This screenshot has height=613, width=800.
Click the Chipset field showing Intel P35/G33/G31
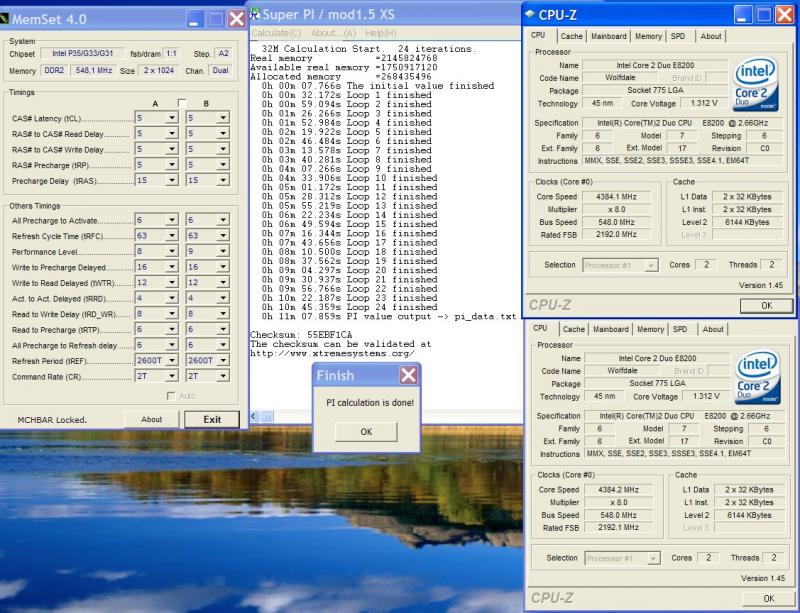click(82, 54)
